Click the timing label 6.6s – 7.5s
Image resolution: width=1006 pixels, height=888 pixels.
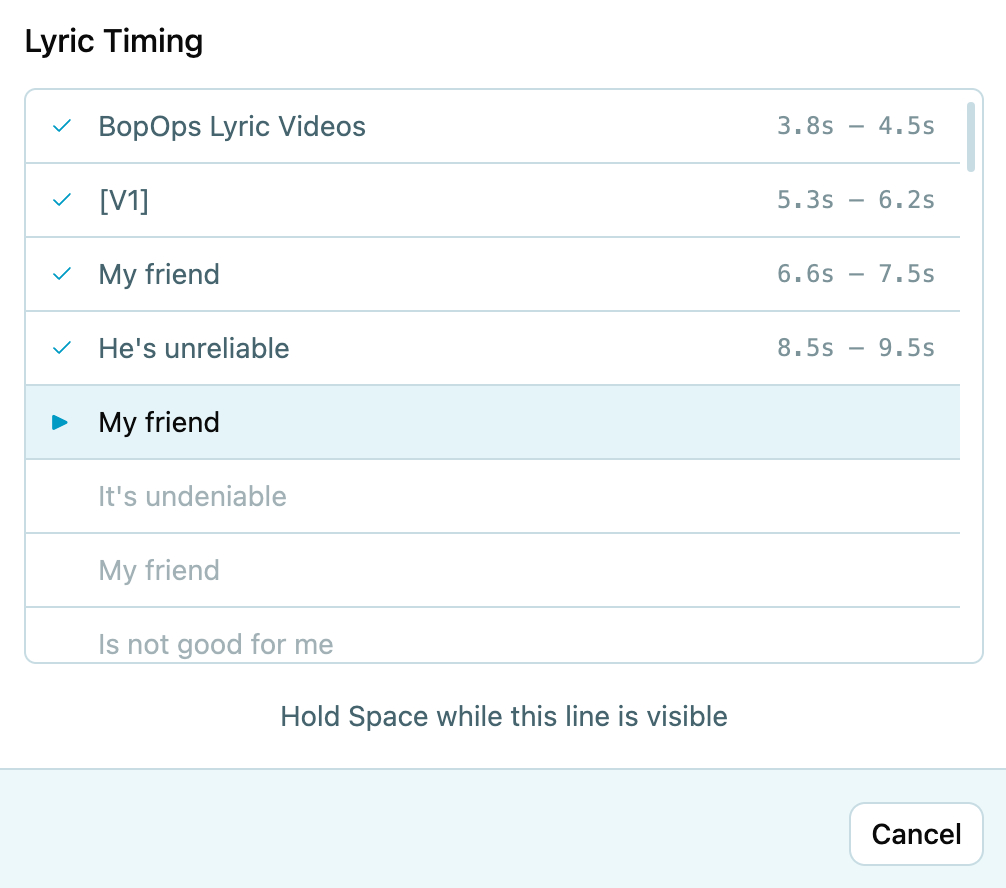[x=856, y=274]
